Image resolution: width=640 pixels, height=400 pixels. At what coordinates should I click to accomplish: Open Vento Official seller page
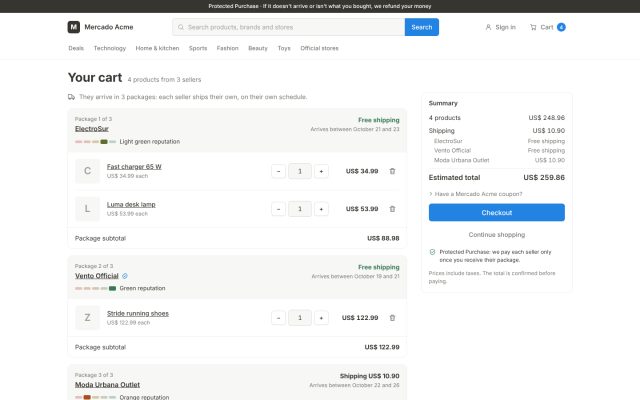[97, 276]
